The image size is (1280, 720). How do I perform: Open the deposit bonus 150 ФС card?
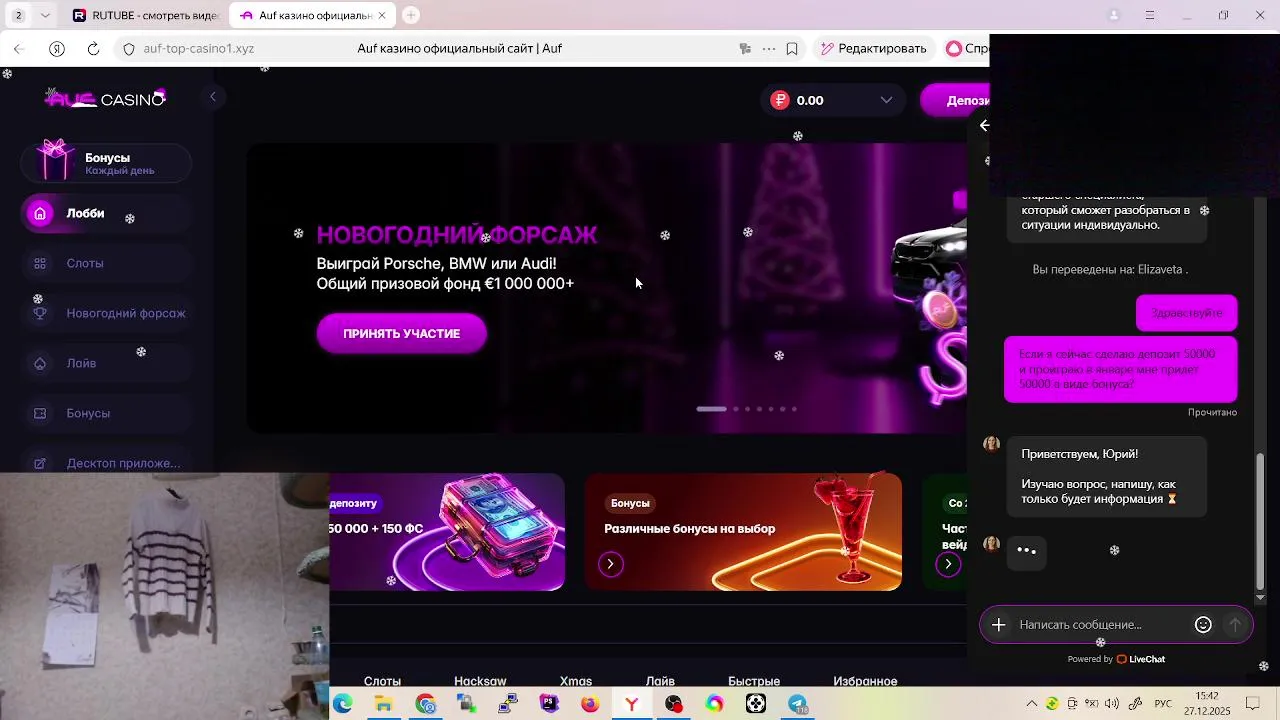(x=447, y=532)
